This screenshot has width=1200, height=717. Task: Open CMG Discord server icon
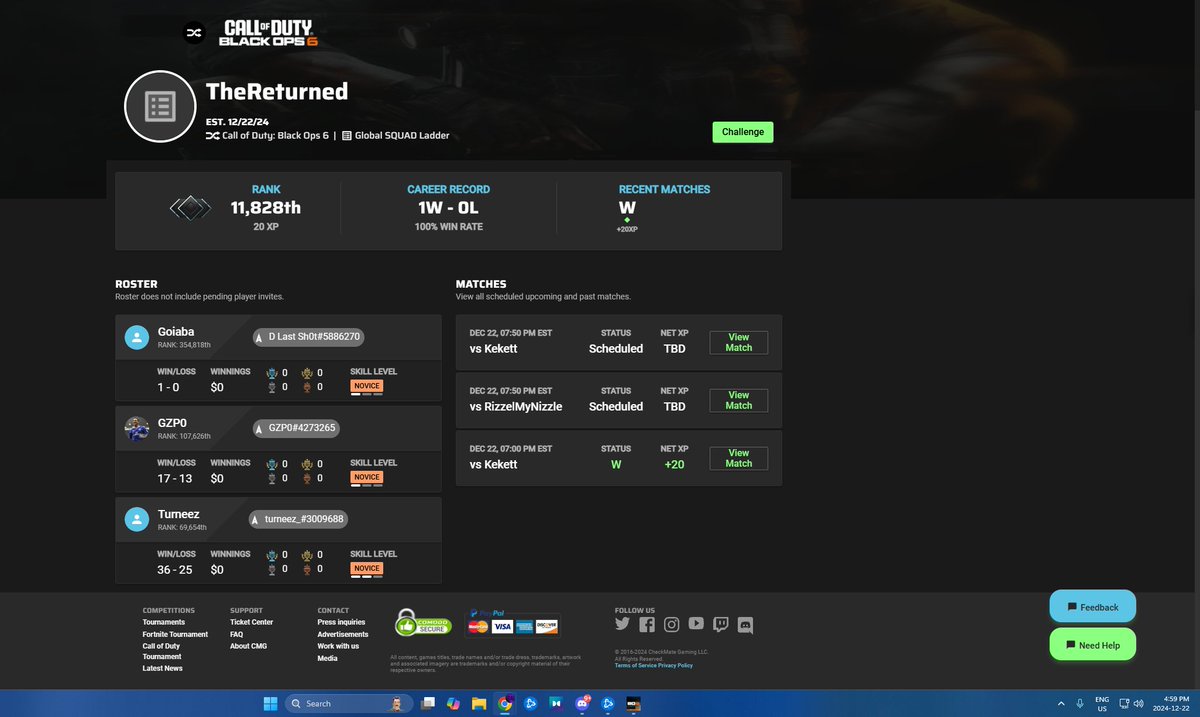tap(745, 625)
